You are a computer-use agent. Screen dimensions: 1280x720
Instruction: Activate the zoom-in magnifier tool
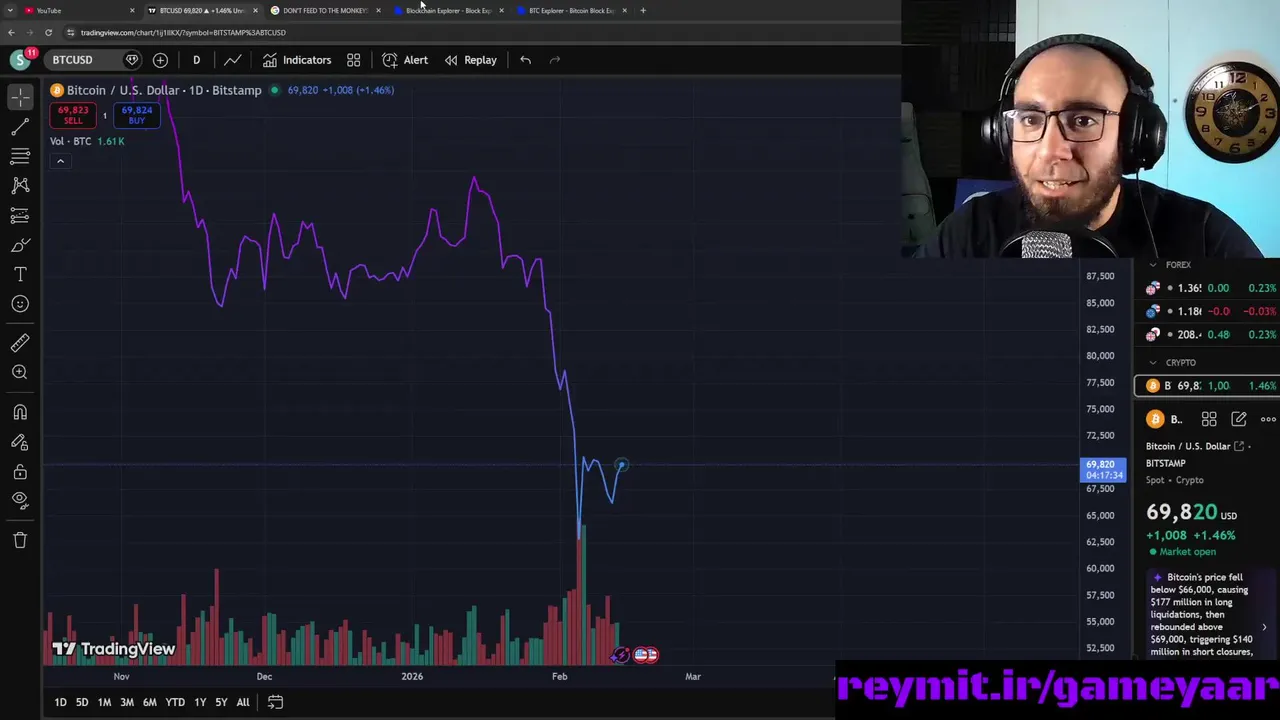[x=20, y=372]
